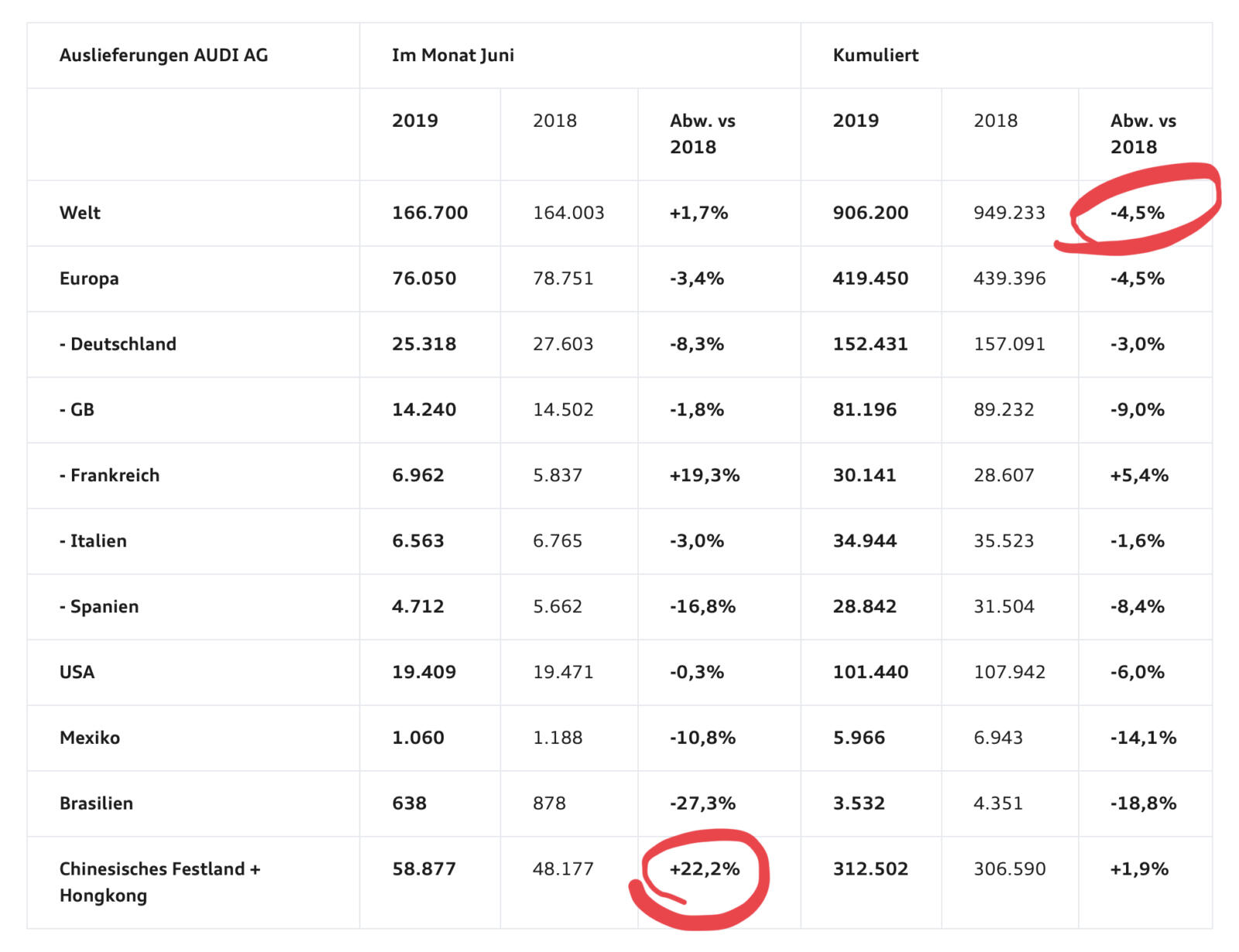The image size is (1239, 952).
Task: Click Spanien cumulative value 28.842
Action: (864, 607)
